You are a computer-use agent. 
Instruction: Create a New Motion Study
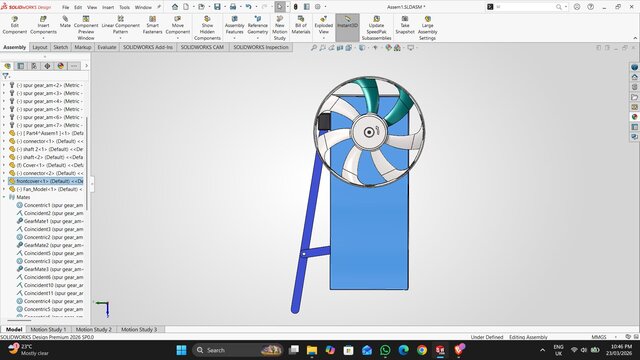(280, 28)
